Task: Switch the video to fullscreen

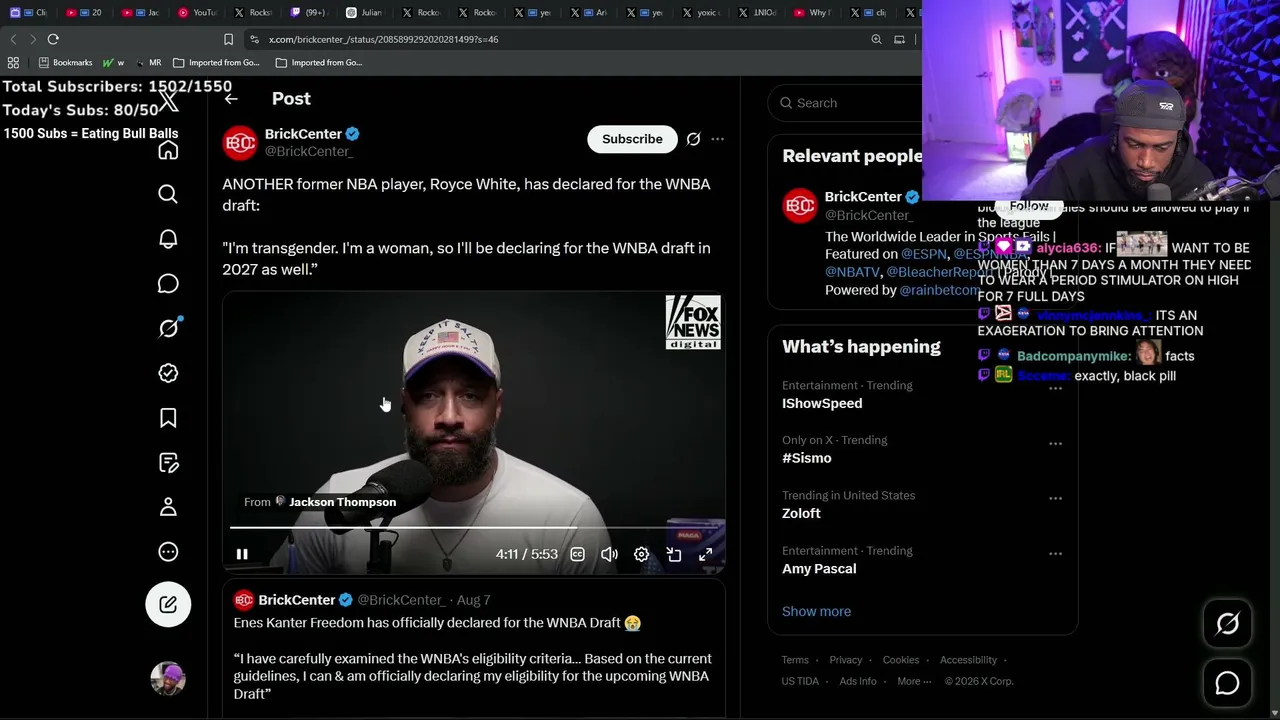Action: pos(706,554)
